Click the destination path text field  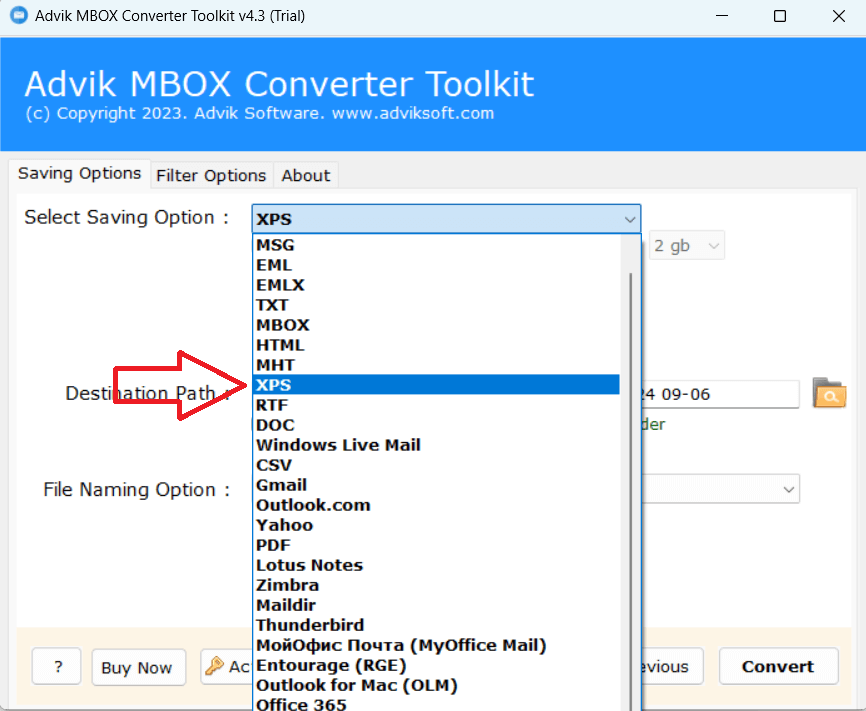pos(720,394)
